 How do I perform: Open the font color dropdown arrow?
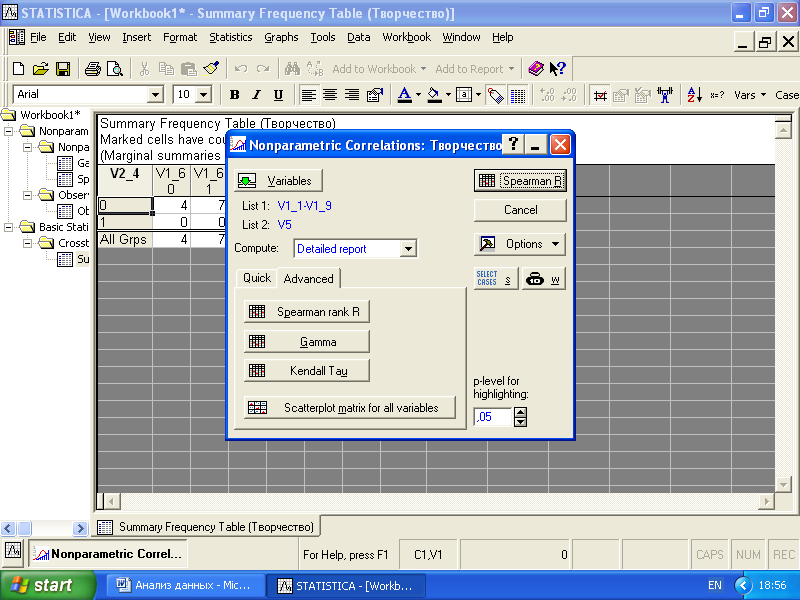coord(418,95)
